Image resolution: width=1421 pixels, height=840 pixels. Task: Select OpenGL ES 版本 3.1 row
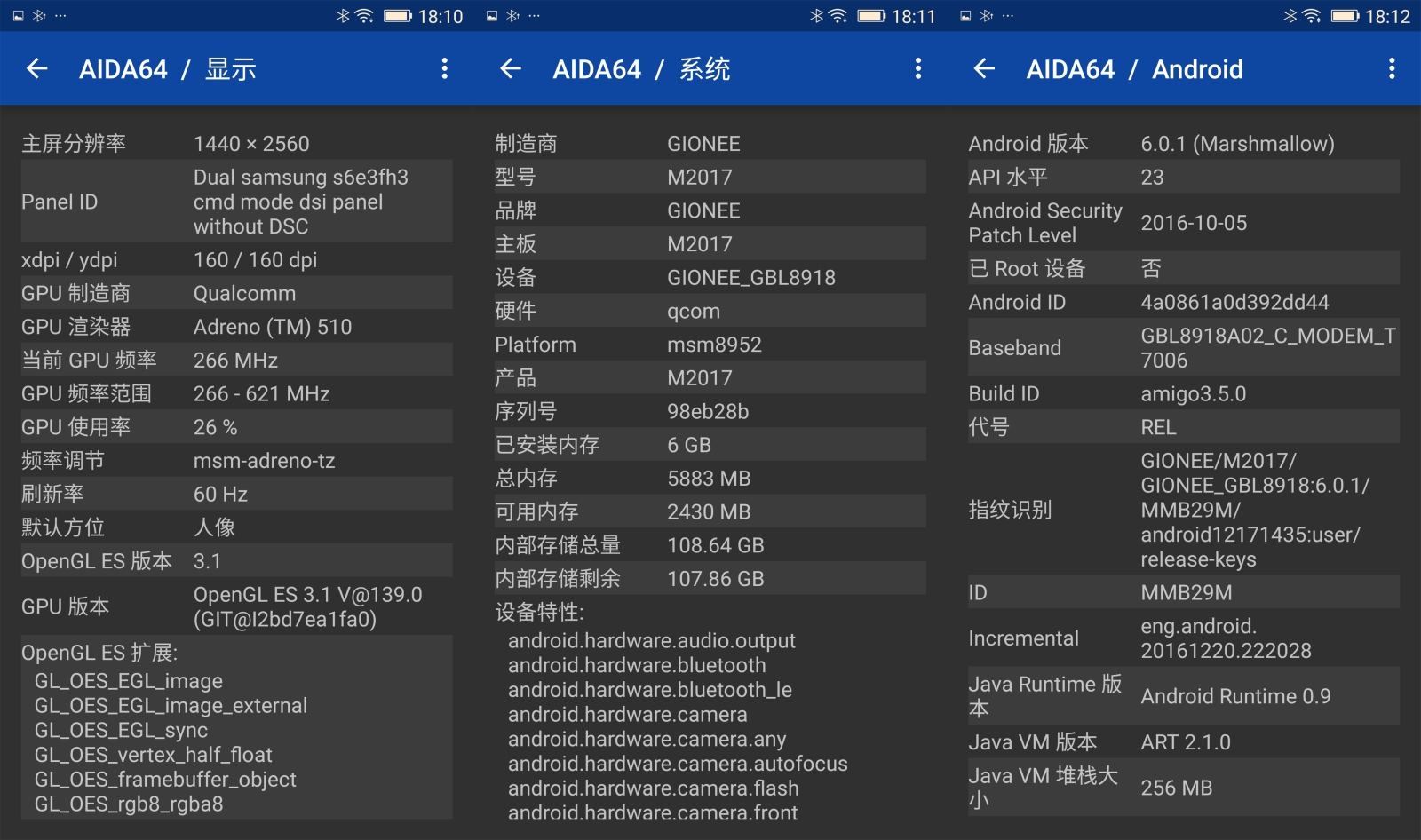(x=236, y=560)
